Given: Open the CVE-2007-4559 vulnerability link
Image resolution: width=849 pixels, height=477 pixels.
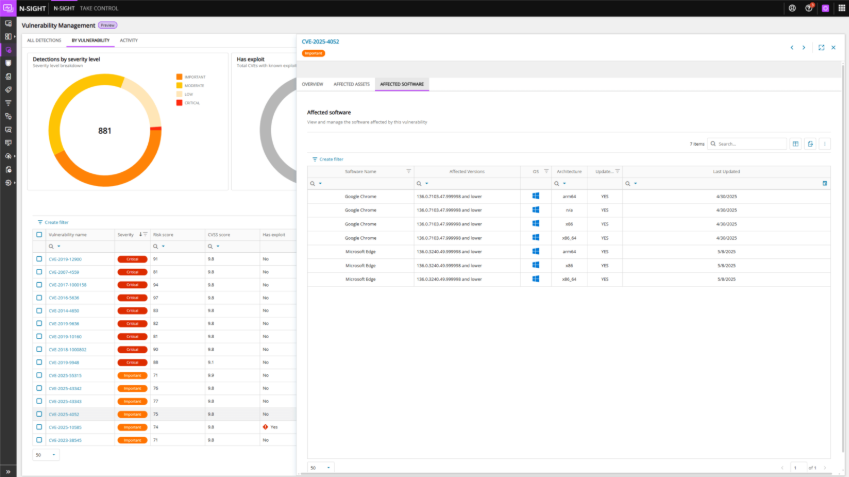Looking at the screenshot, I should click(x=63, y=272).
